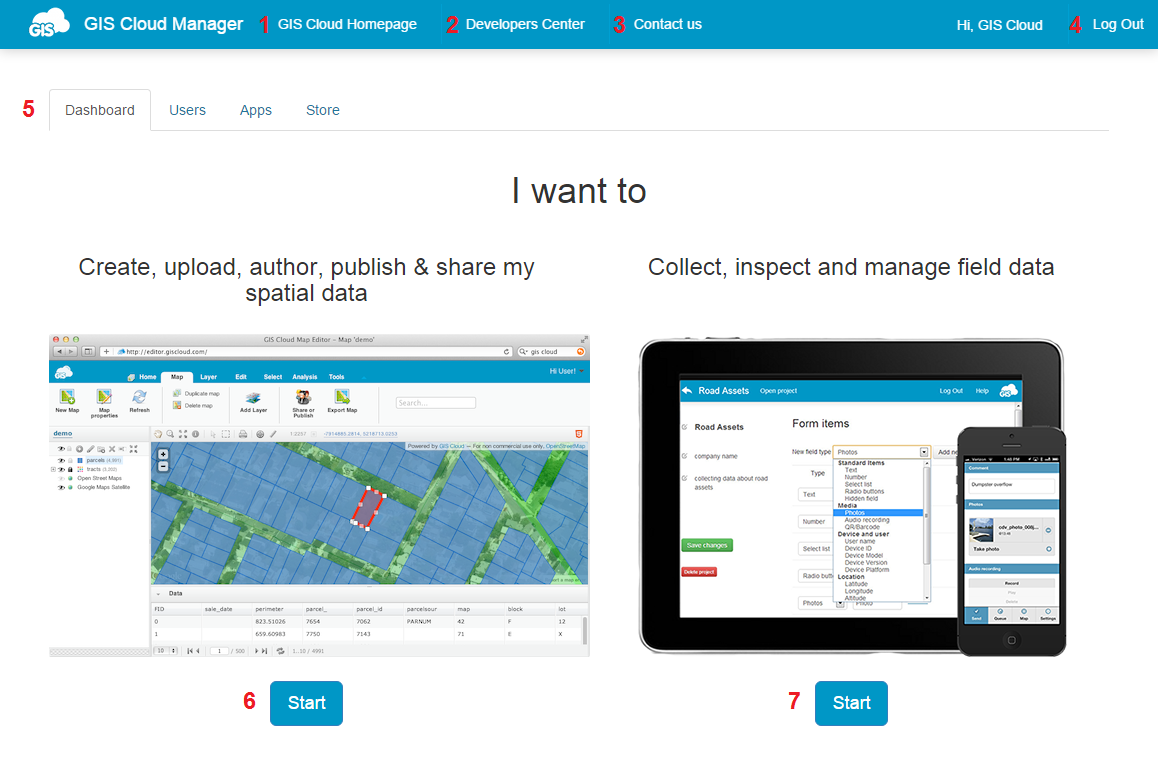
Task: Open the Hi User! dropdown in editor
Action: pyautogui.click(x=568, y=371)
